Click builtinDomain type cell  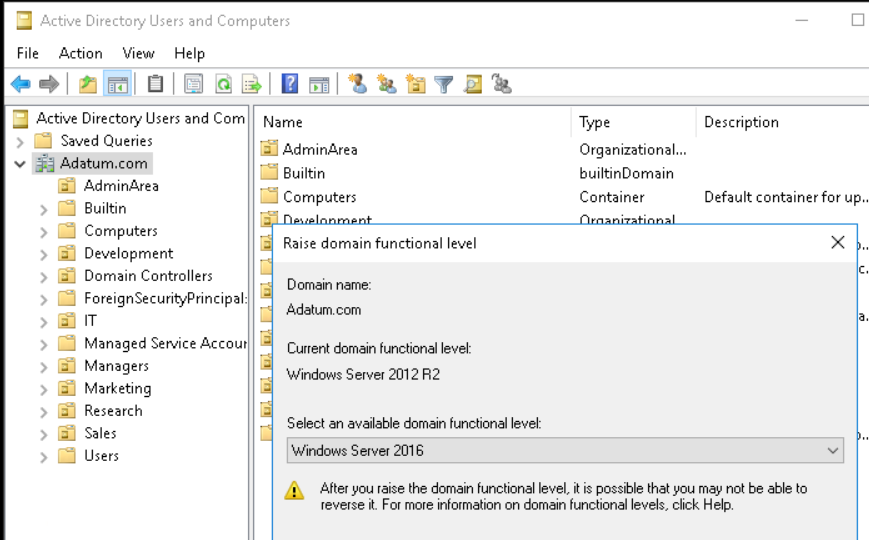click(626, 173)
